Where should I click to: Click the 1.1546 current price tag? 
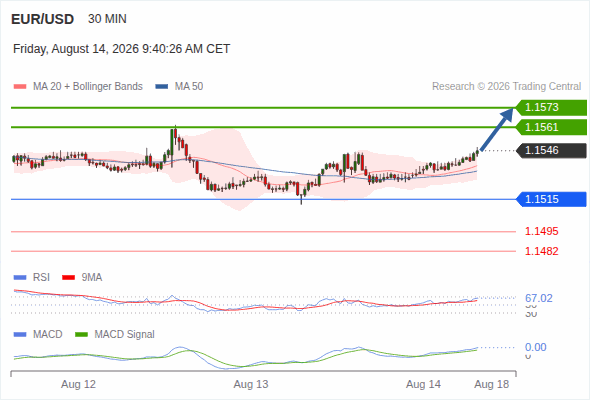[x=551, y=151]
